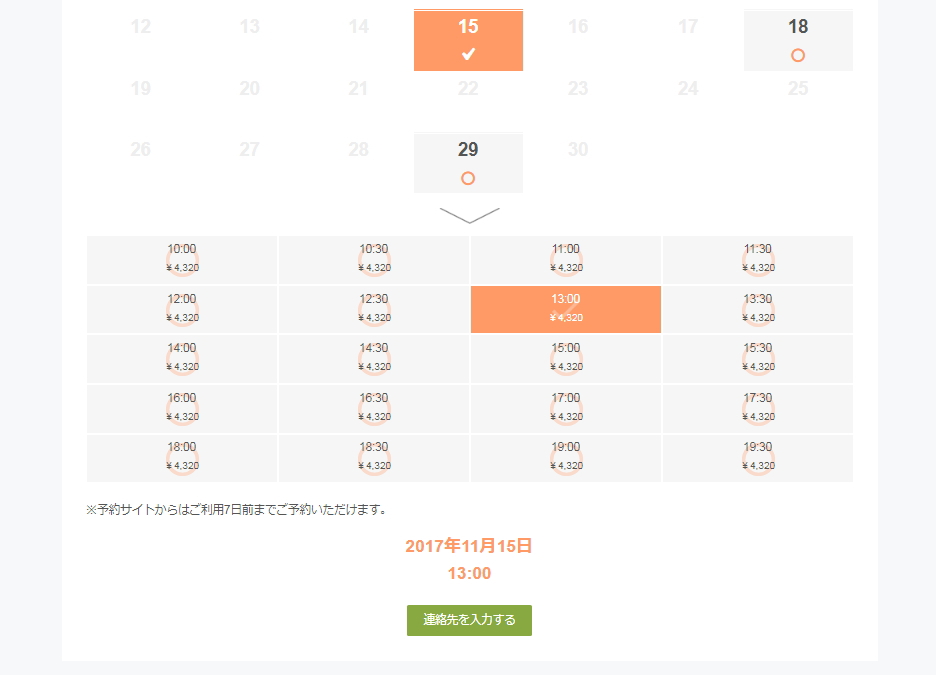Click the checkmark on selected date 15

[x=468, y=54]
